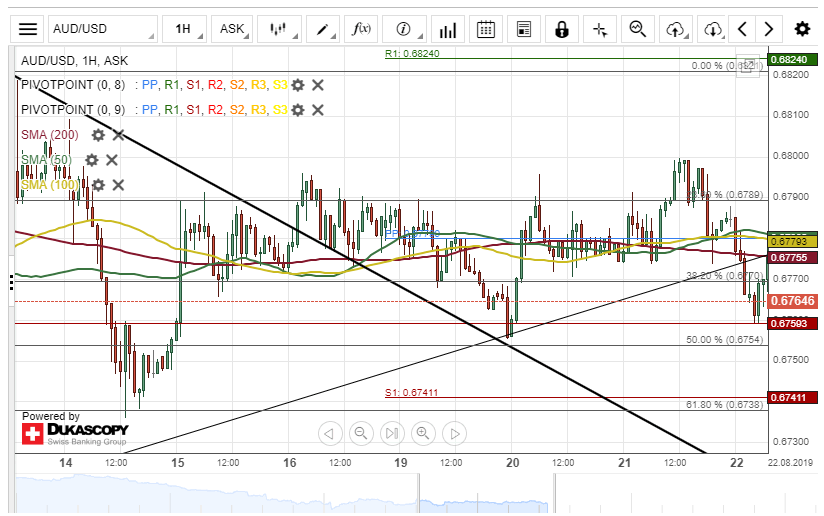Click the cloud upload icon
Viewport: 824px width, 516px height.
675,29
